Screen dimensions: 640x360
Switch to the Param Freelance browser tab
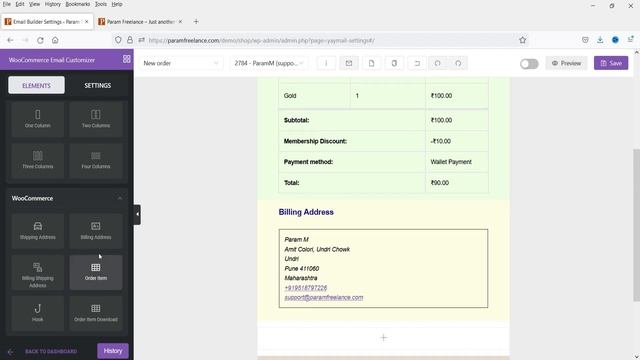click(140, 22)
